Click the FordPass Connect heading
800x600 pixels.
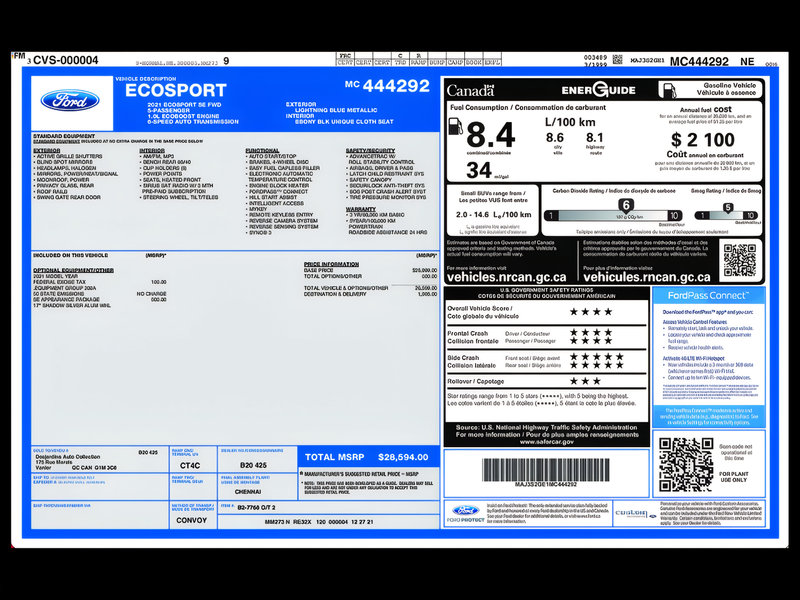(x=708, y=295)
